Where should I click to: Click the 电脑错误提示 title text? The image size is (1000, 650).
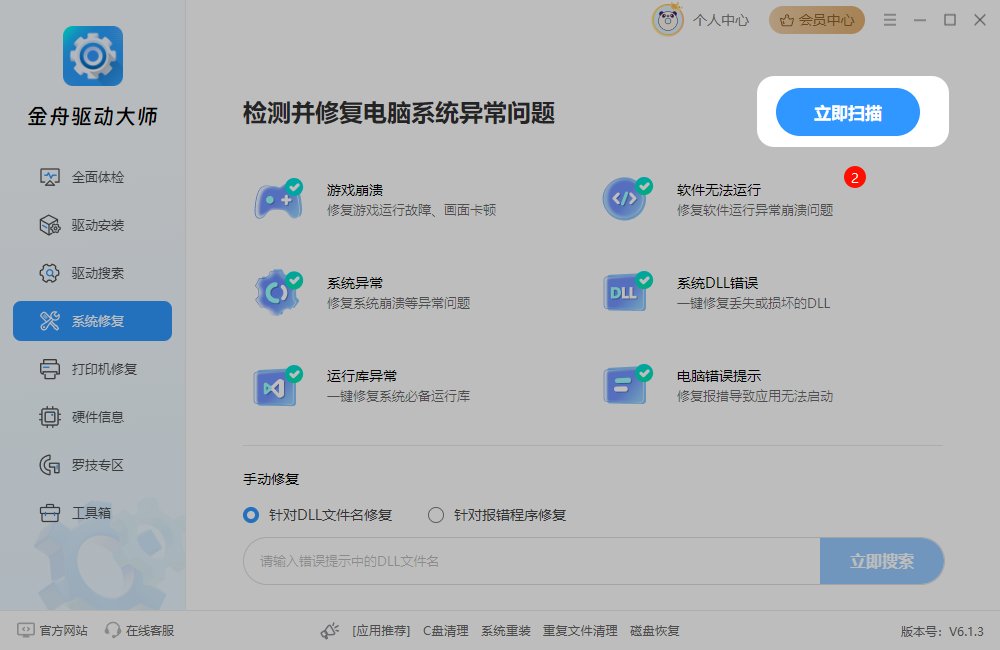(x=719, y=376)
